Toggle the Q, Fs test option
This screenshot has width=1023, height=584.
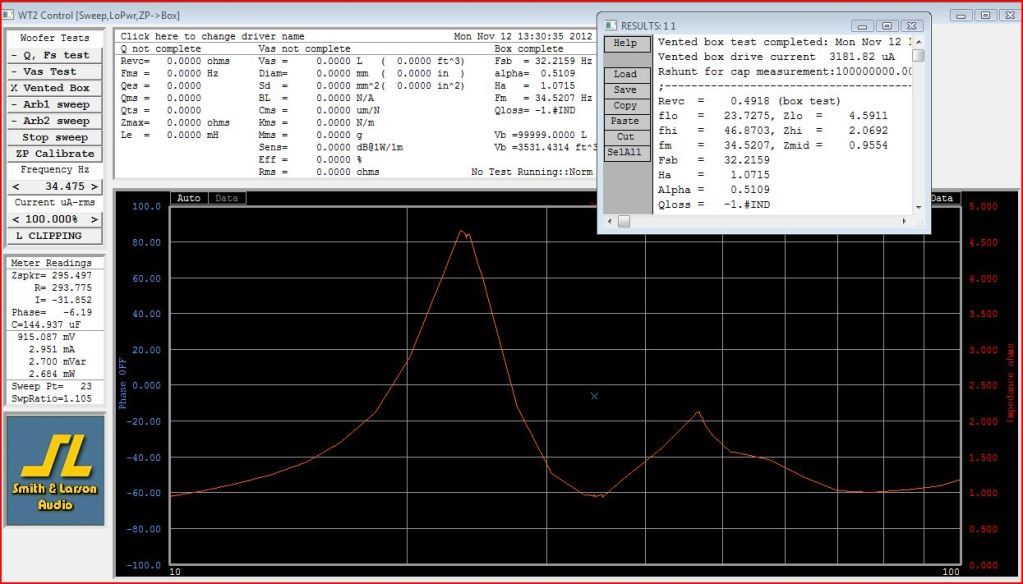click(54, 55)
